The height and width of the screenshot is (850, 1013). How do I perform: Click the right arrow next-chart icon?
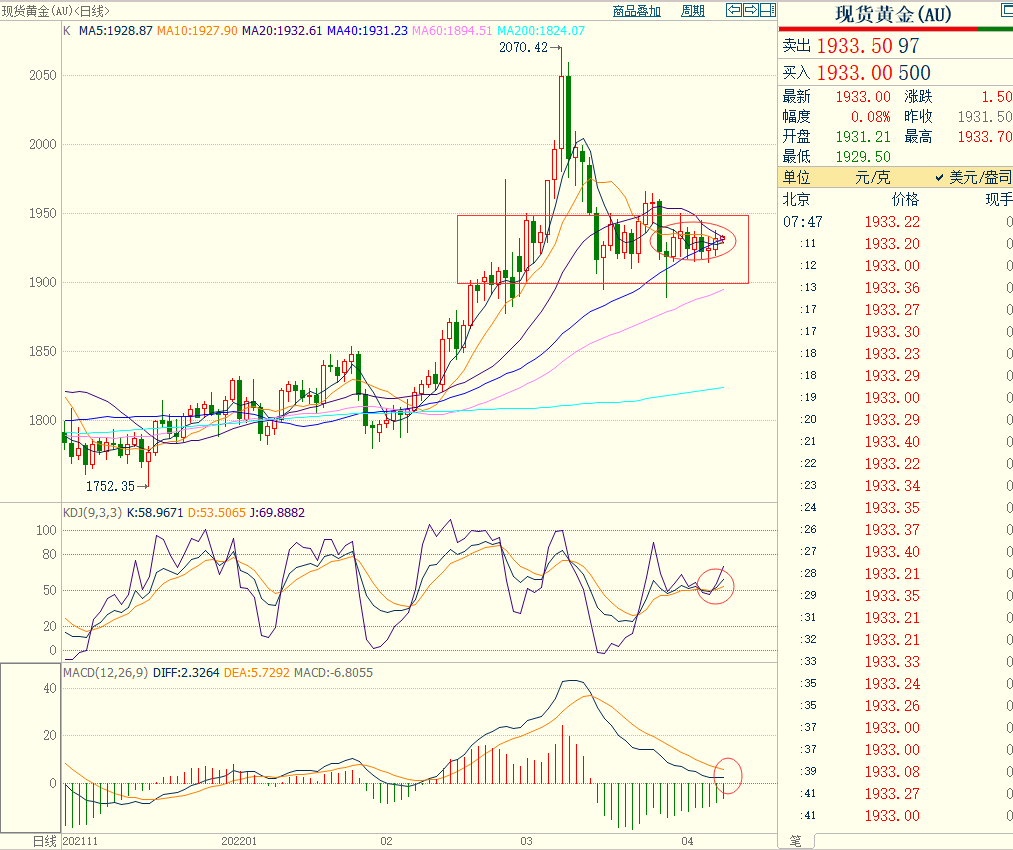tap(751, 10)
